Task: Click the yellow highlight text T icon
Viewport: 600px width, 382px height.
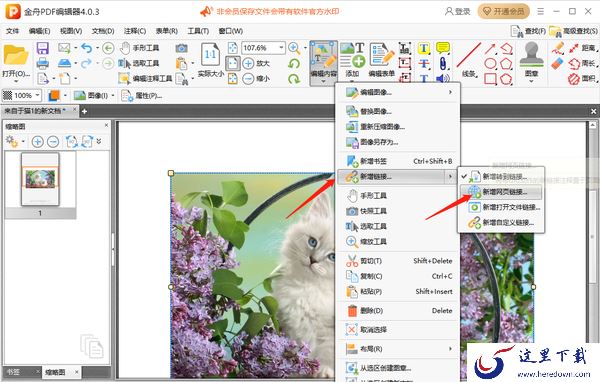Action: (424, 48)
